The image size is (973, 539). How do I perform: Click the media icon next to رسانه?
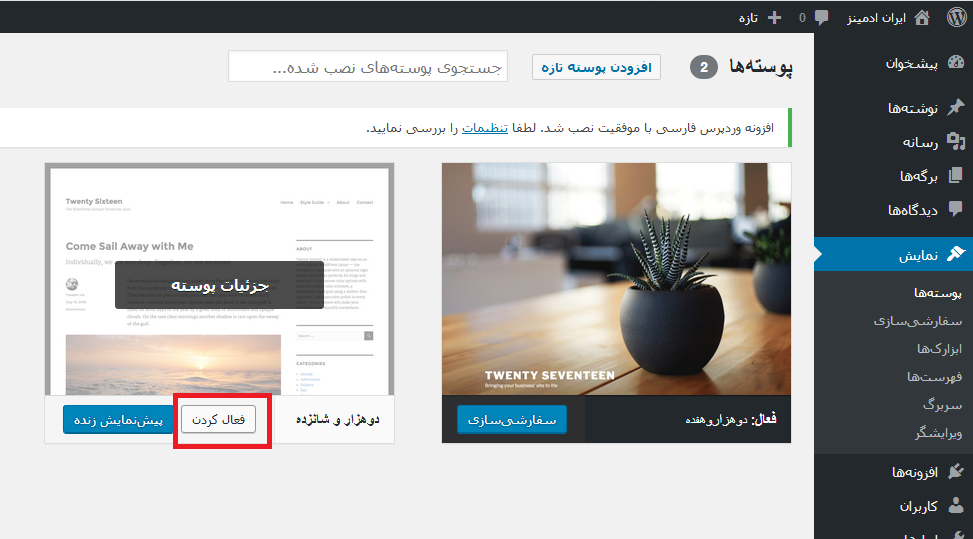(956, 141)
